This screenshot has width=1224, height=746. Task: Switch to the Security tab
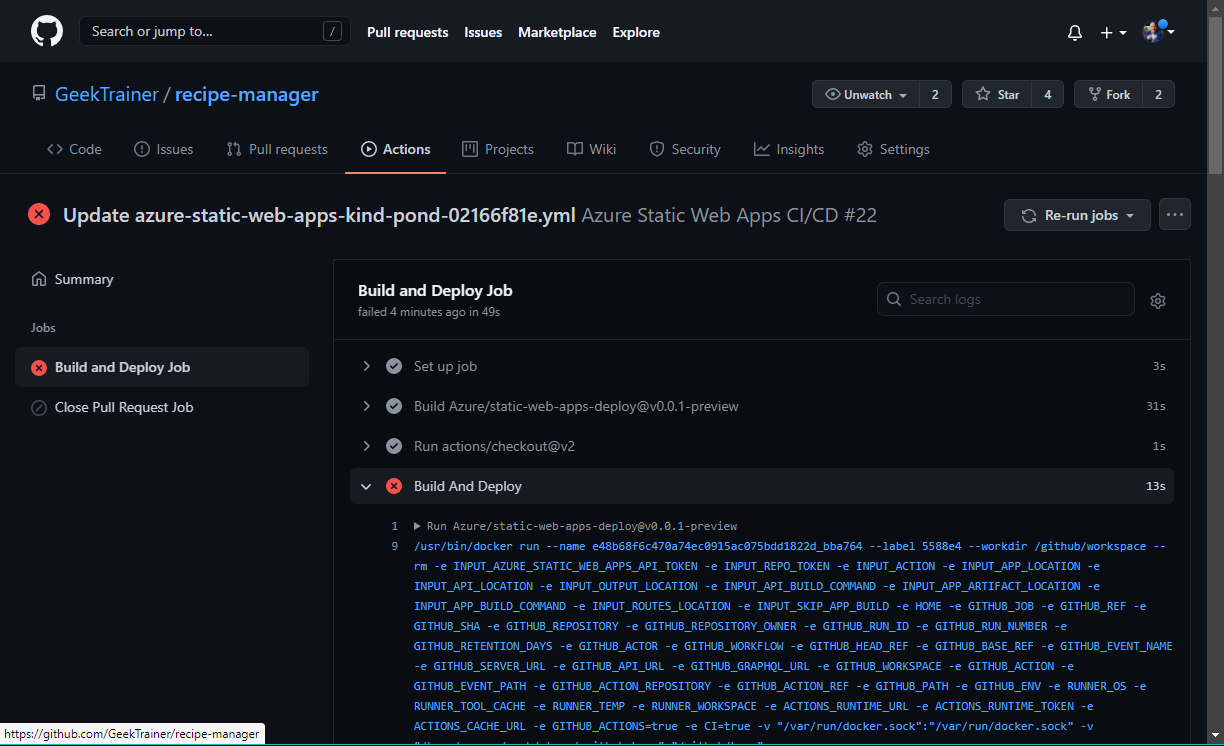[685, 148]
